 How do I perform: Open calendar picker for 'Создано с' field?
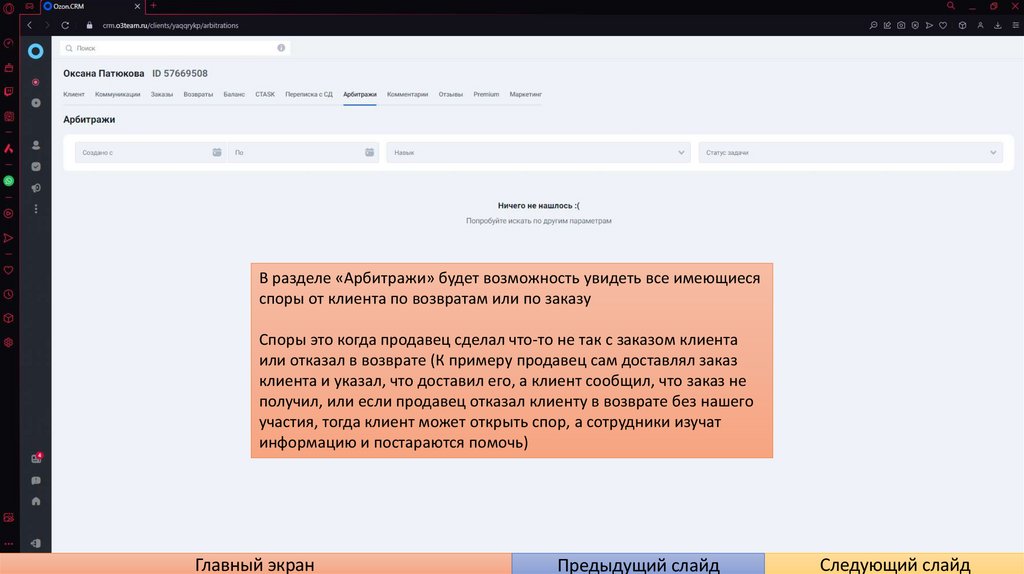click(217, 152)
